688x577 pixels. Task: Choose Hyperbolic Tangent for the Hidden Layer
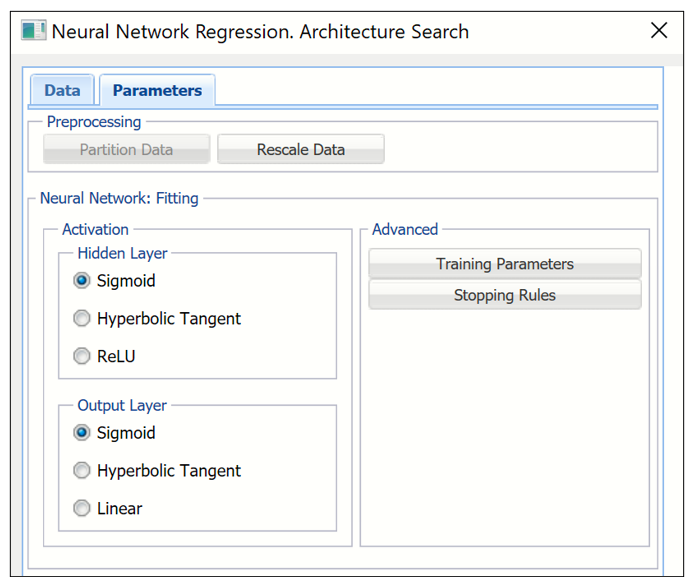point(82,319)
